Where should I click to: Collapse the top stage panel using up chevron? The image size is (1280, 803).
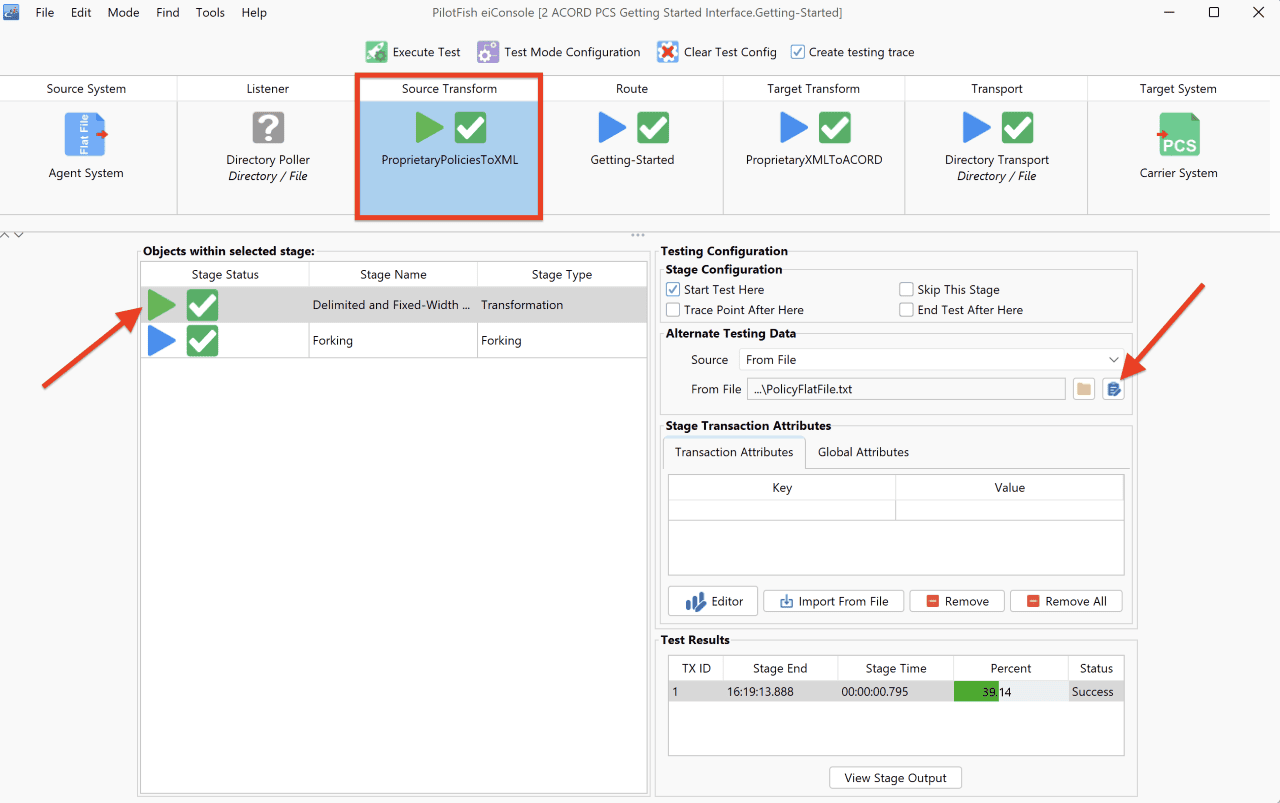point(5,235)
